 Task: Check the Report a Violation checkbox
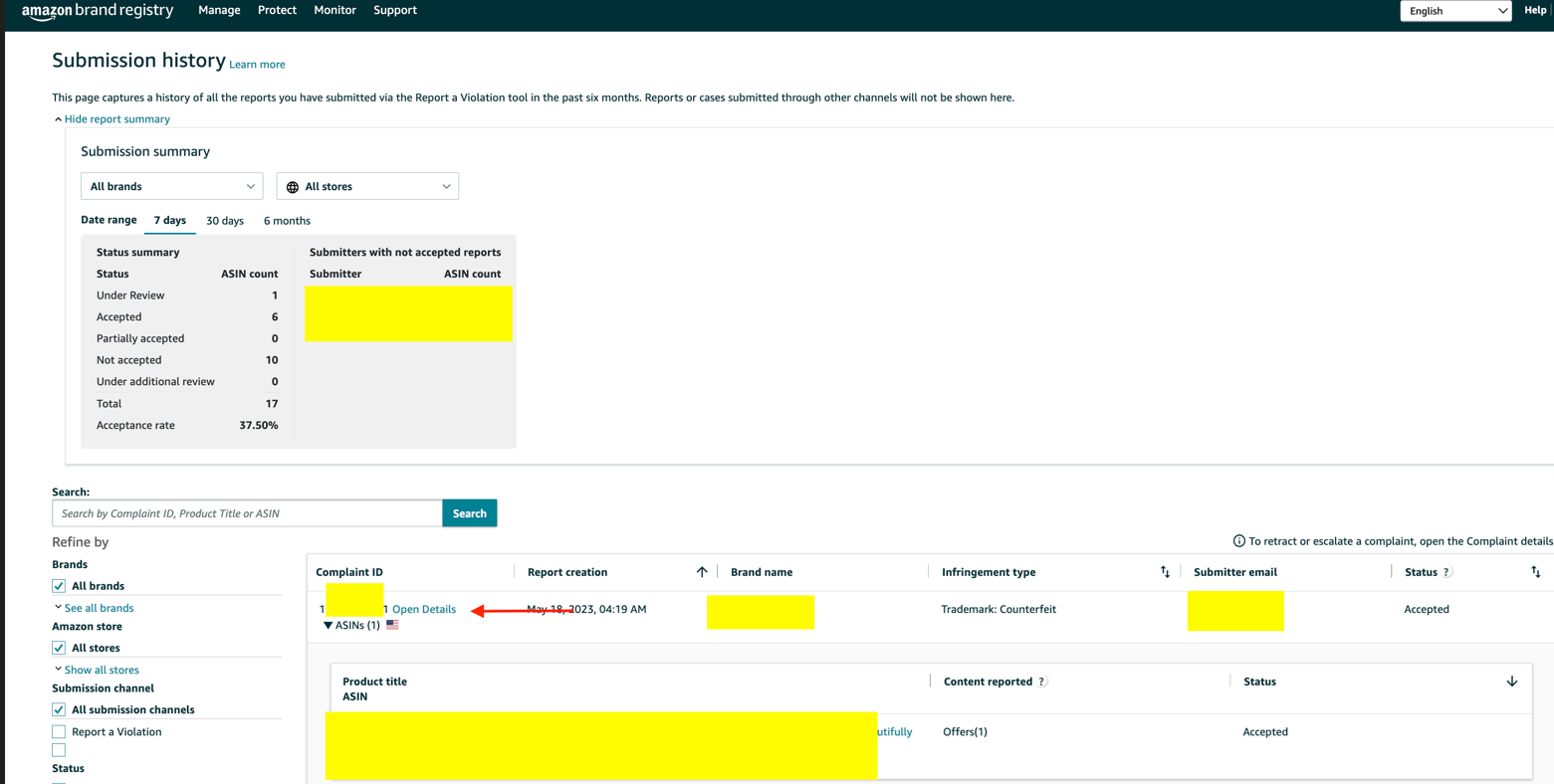click(x=59, y=731)
